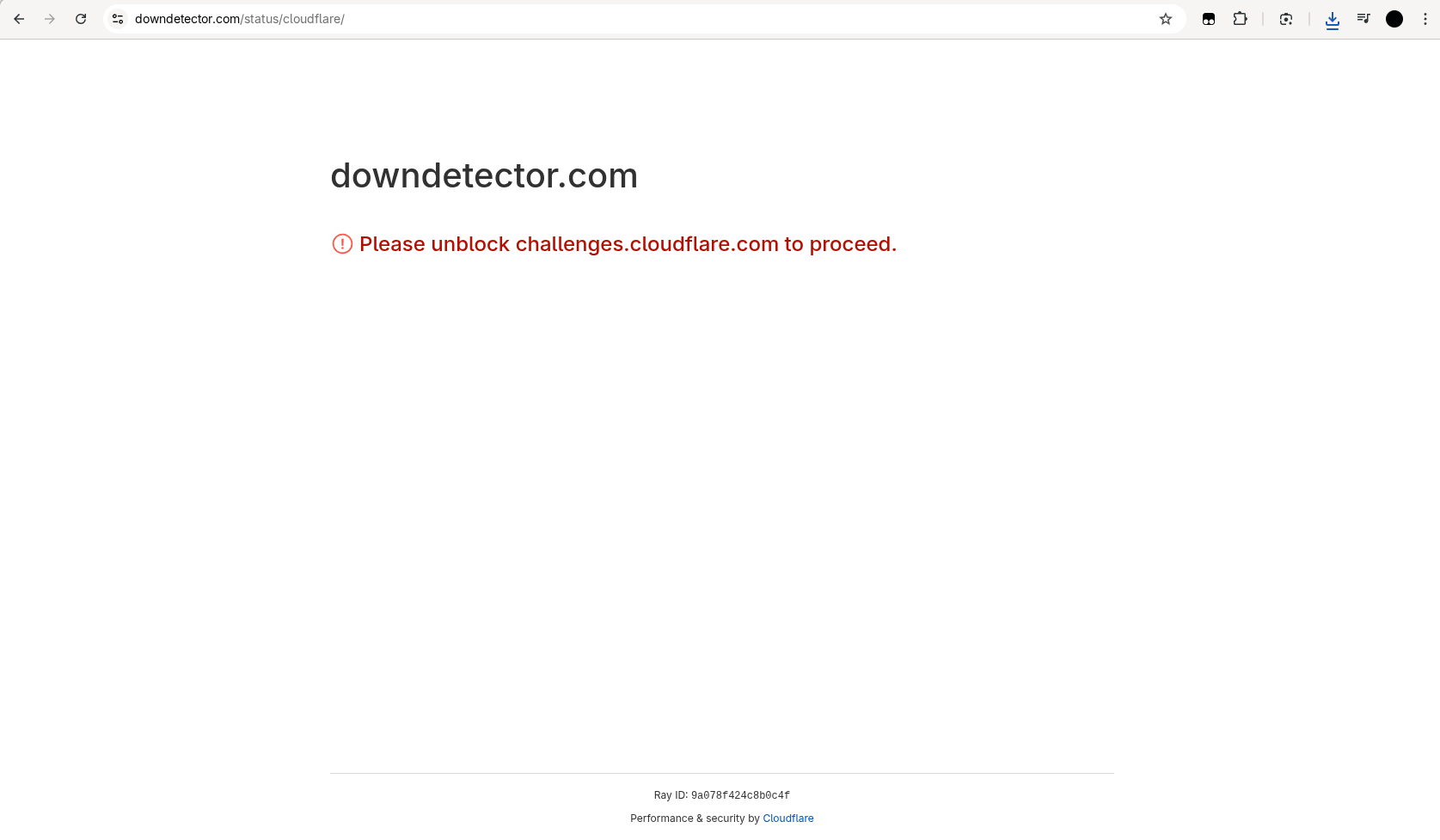The image size is (1440, 840).
Task: Activate the Google Lens search icon
Action: [1286, 19]
